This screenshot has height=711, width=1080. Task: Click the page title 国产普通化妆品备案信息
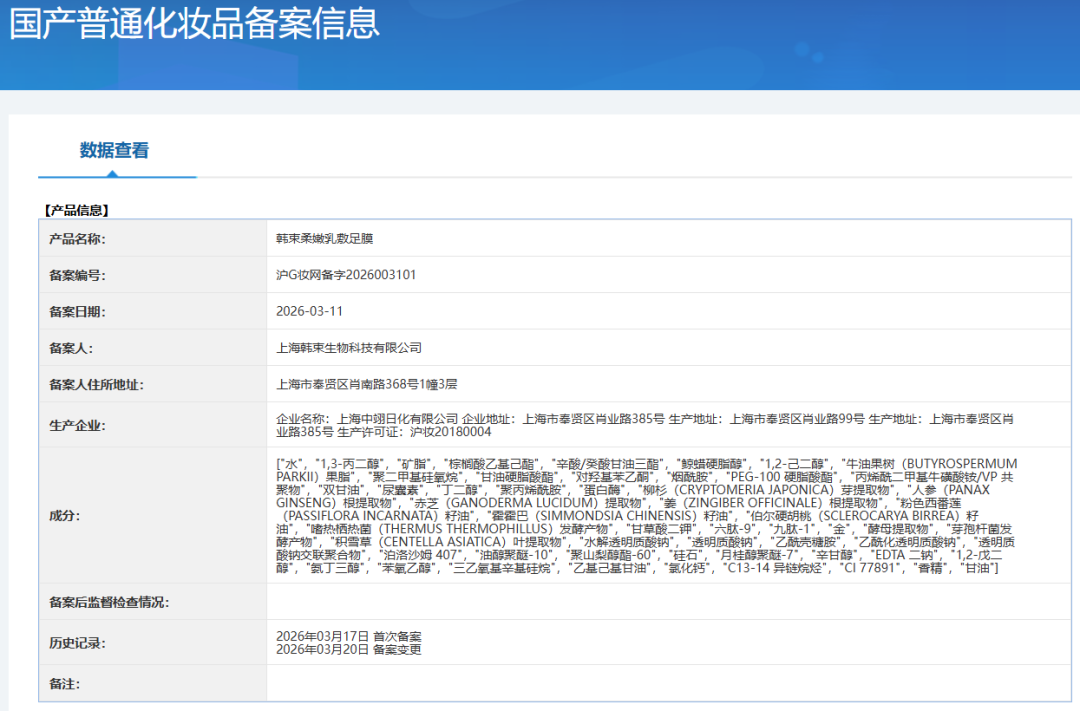click(x=194, y=22)
